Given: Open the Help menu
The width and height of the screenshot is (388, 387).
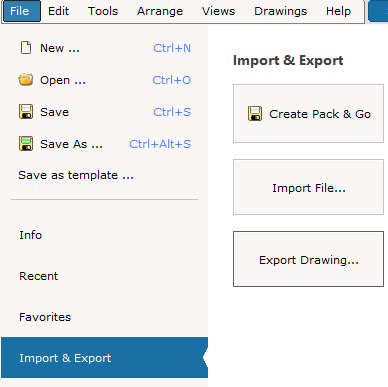Looking at the screenshot, I should pyautogui.click(x=338, y=11).
